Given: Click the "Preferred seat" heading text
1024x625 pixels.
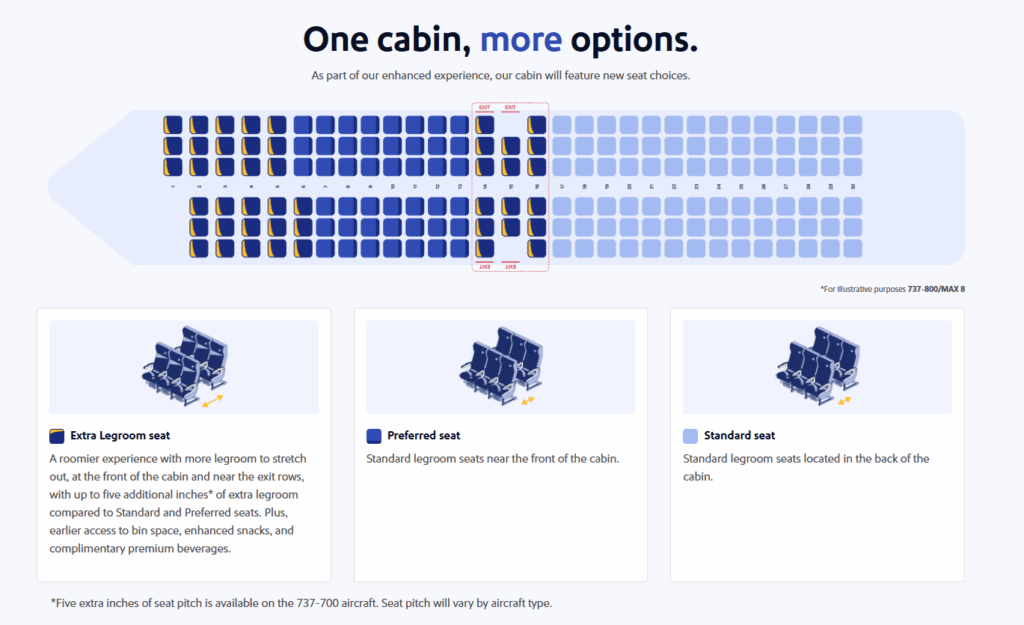Looking at the screenshot, I should (424, 436).
